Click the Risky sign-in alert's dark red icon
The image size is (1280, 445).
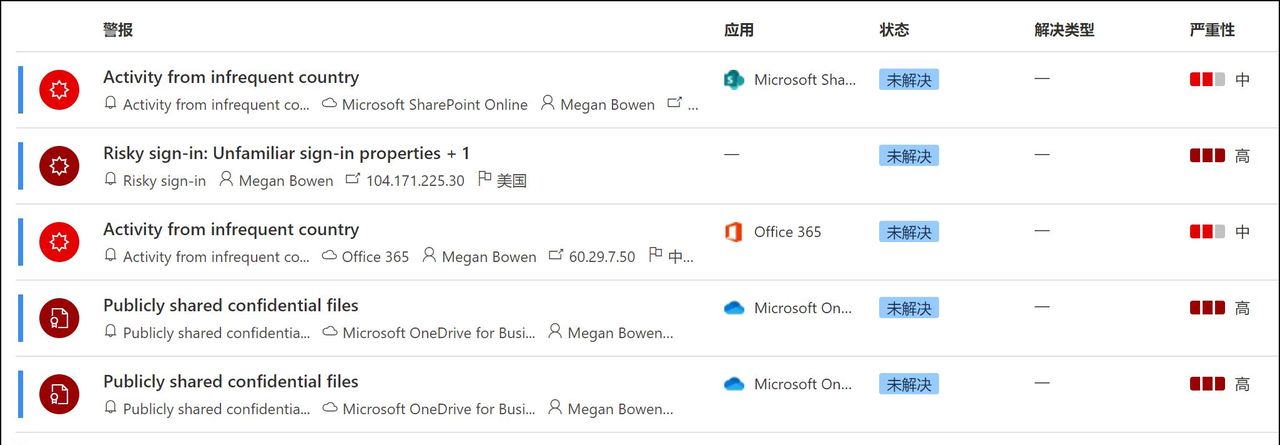click(x=58, y=166)
